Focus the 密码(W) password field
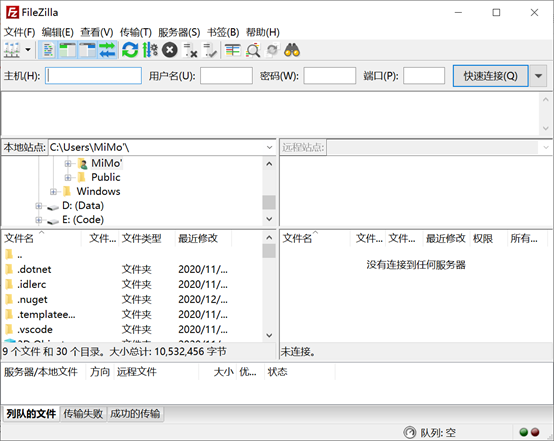Screen dimensions: 554x441 [330, 76]
